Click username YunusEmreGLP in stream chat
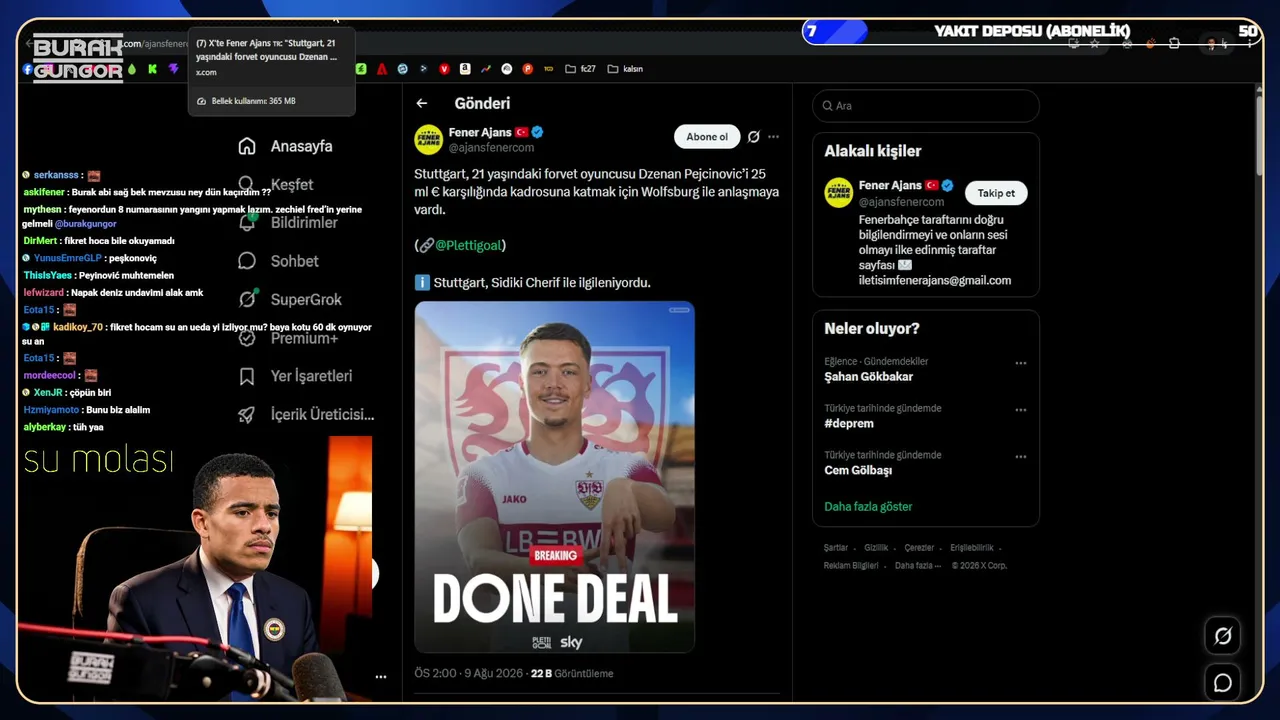Viewport: 1280px width, 720px height. click(67, 258)
